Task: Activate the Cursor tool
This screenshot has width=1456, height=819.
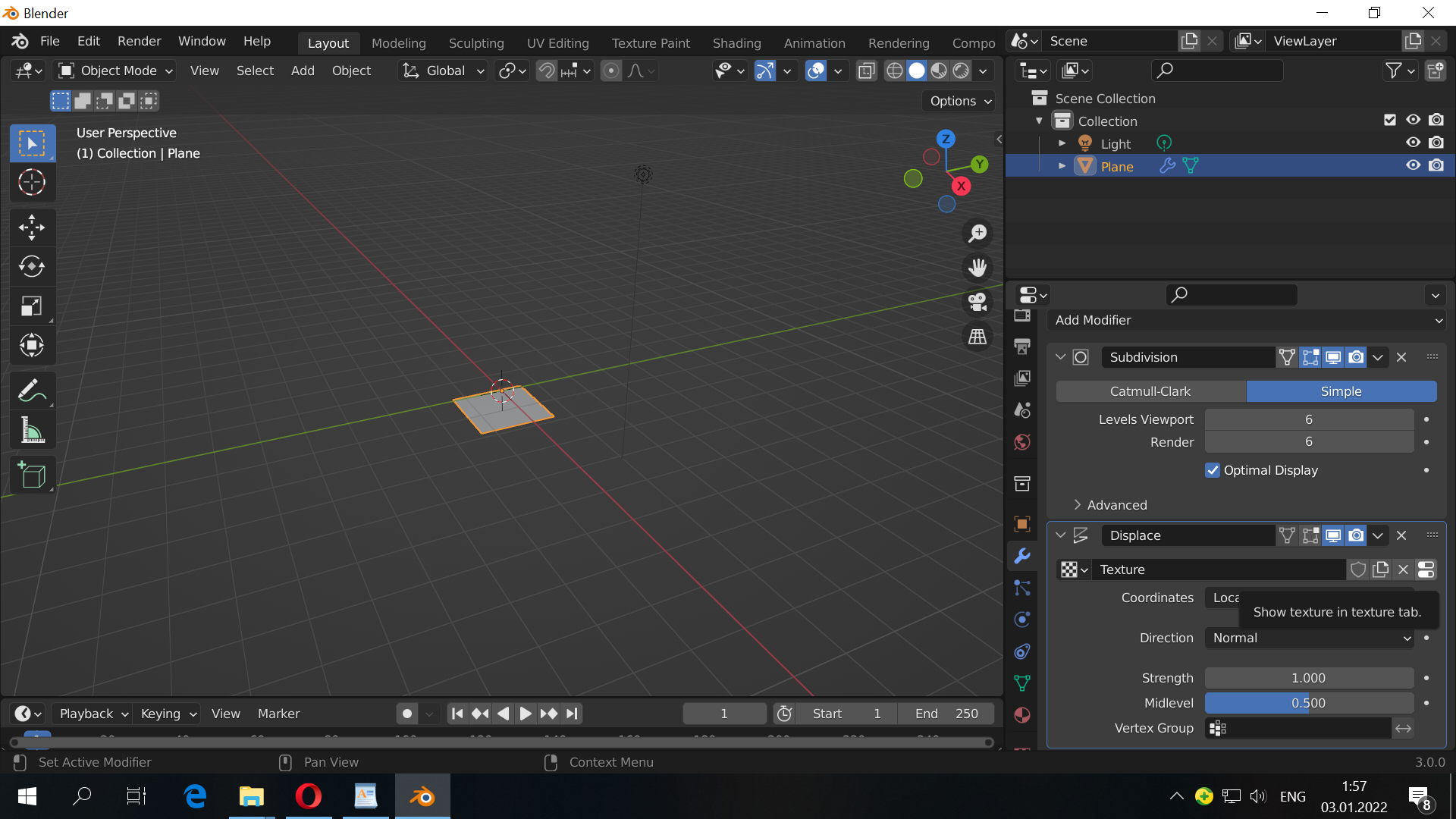Action: pos(32,183)
